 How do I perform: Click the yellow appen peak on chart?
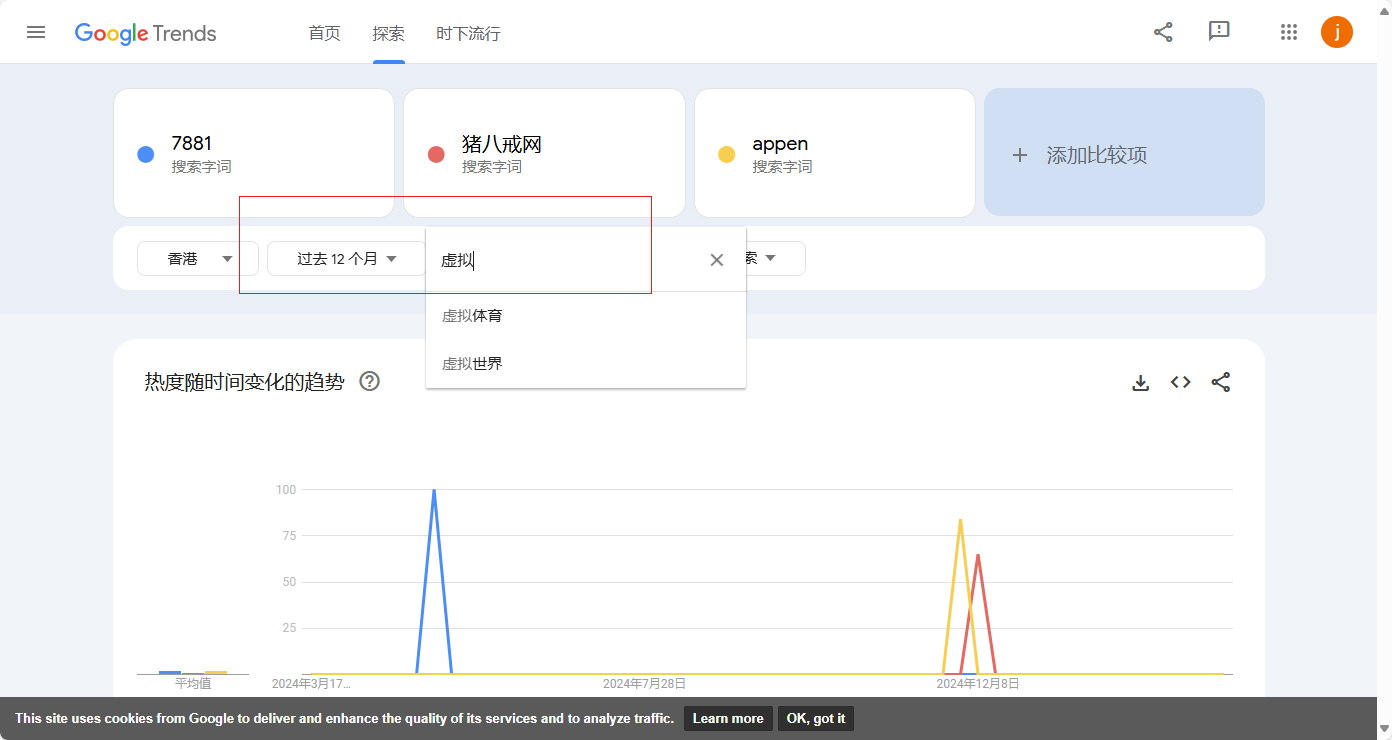(960, 521)
